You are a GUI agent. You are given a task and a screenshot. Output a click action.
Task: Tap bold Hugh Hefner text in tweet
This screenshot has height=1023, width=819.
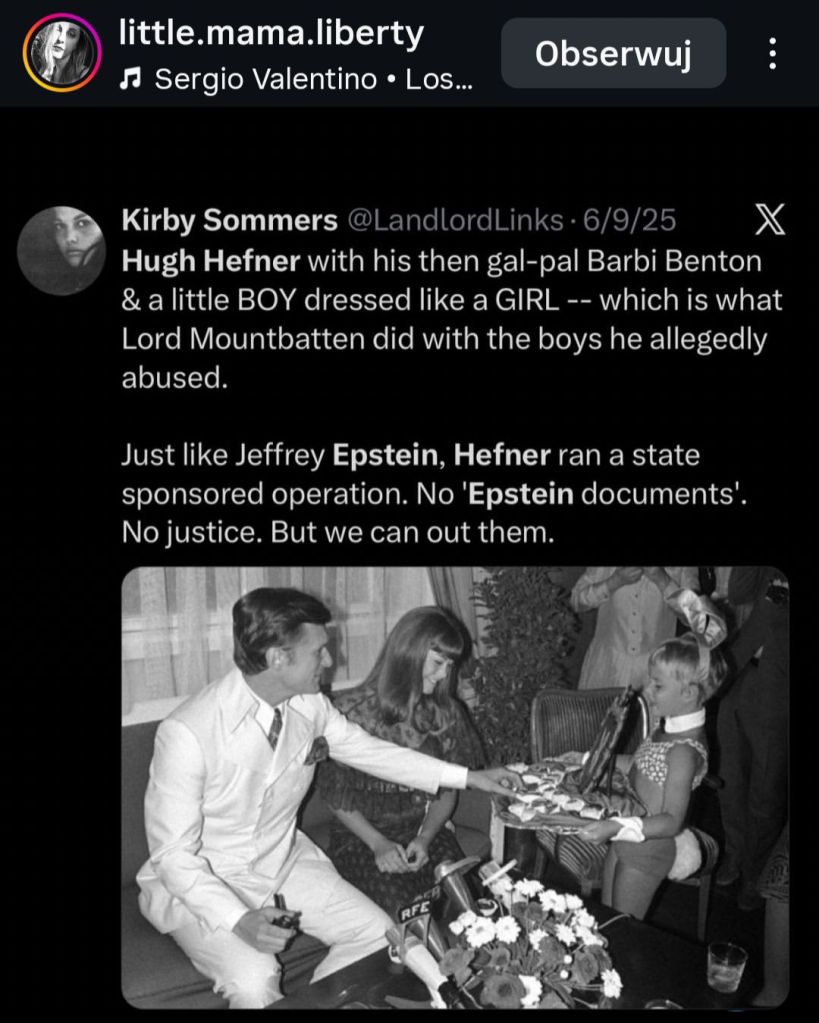[211, 261]
